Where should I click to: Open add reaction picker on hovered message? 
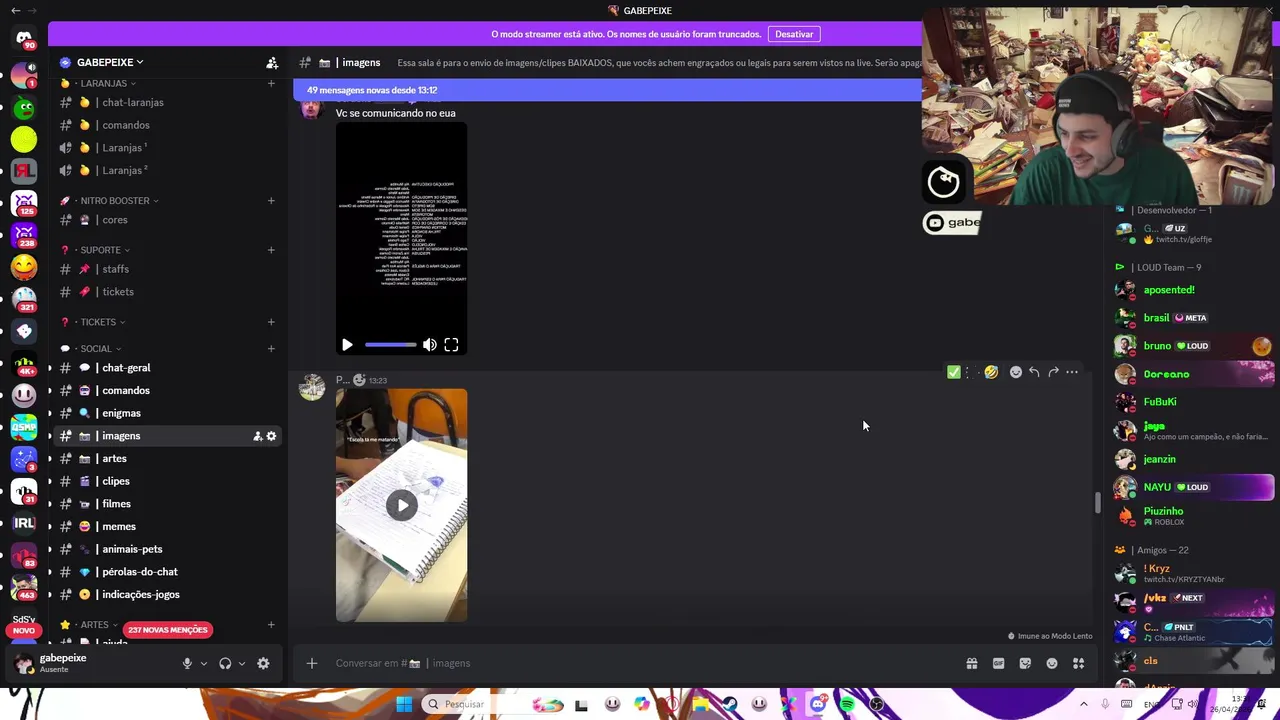pyautogui.click(x=1016, y=372)
